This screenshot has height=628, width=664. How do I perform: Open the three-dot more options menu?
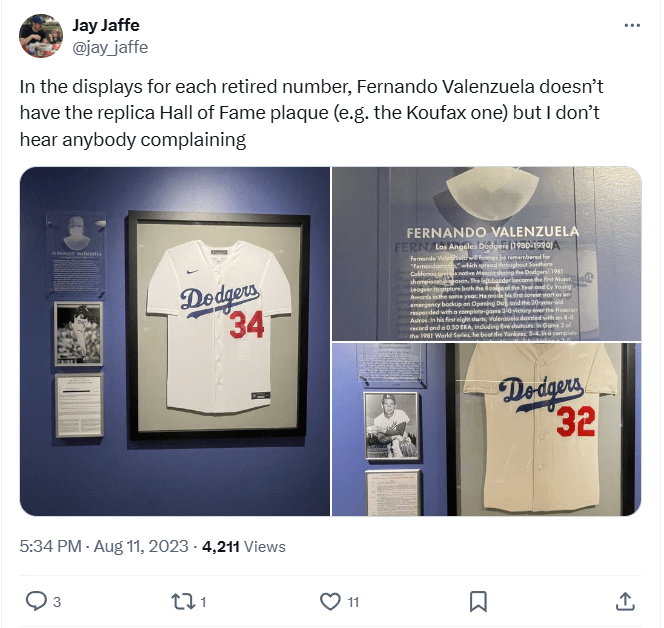tap(632, 25)
